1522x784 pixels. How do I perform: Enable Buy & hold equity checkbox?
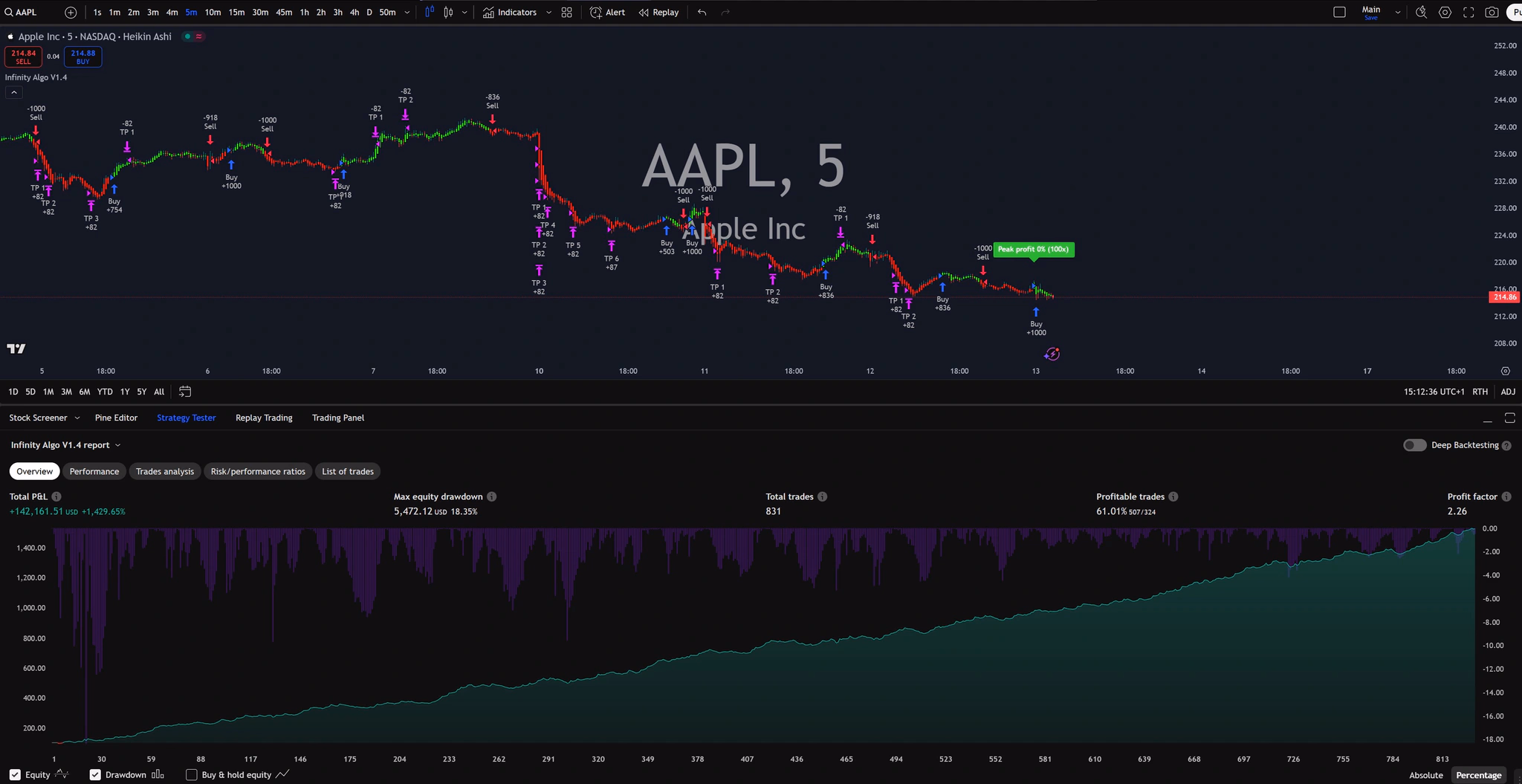(x=192, y=774)
